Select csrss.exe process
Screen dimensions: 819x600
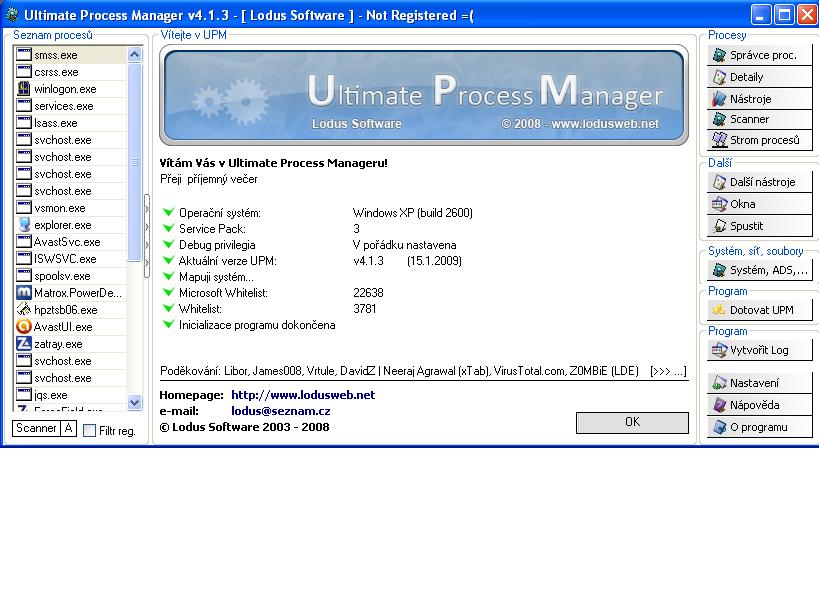click(71, 72)
